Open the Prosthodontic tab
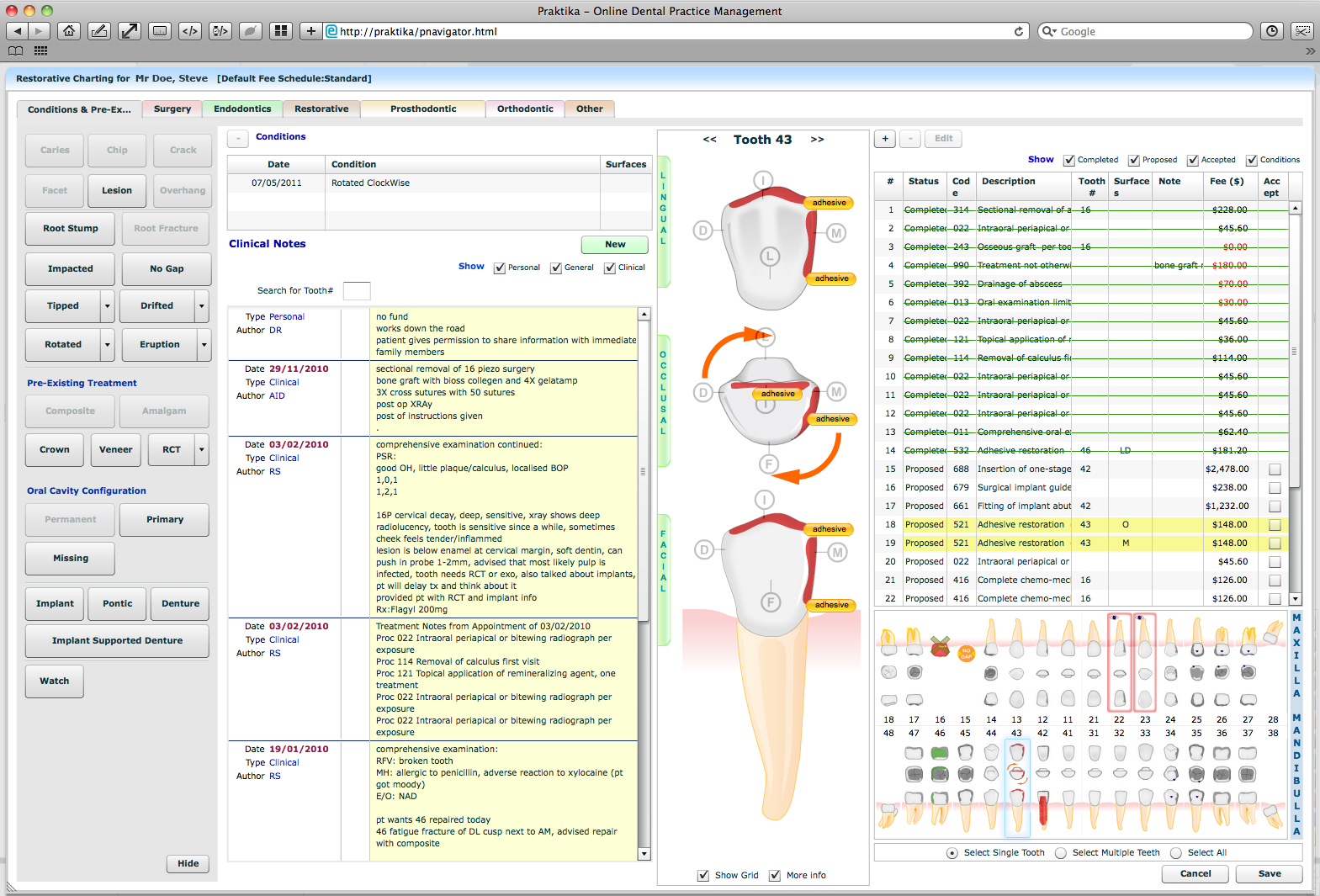The height and width of the screenshot is (896, 1320). pyautogui.click(x=423, y=109)
